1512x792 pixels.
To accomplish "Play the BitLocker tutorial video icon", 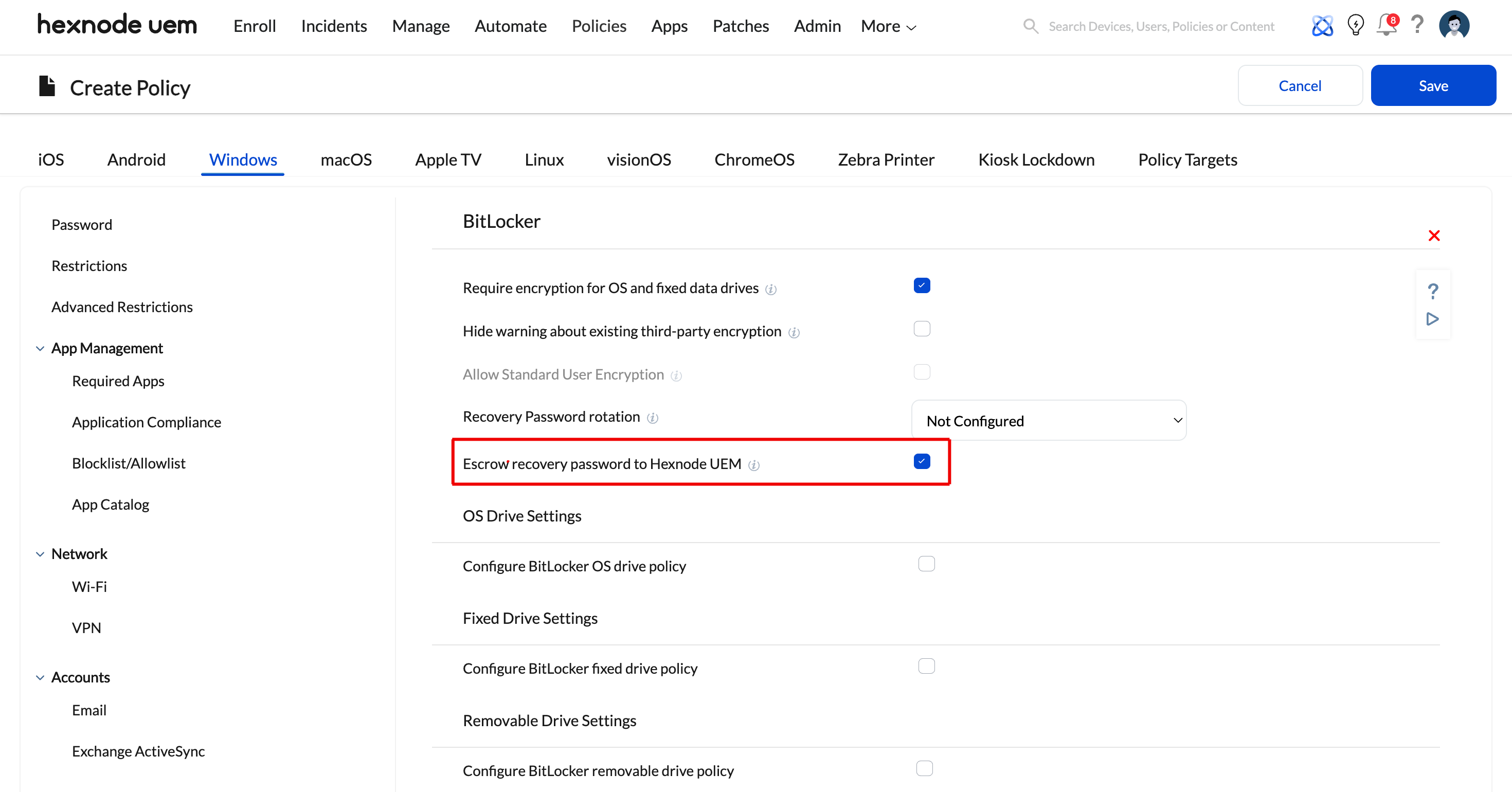I will pos(1433,319).
